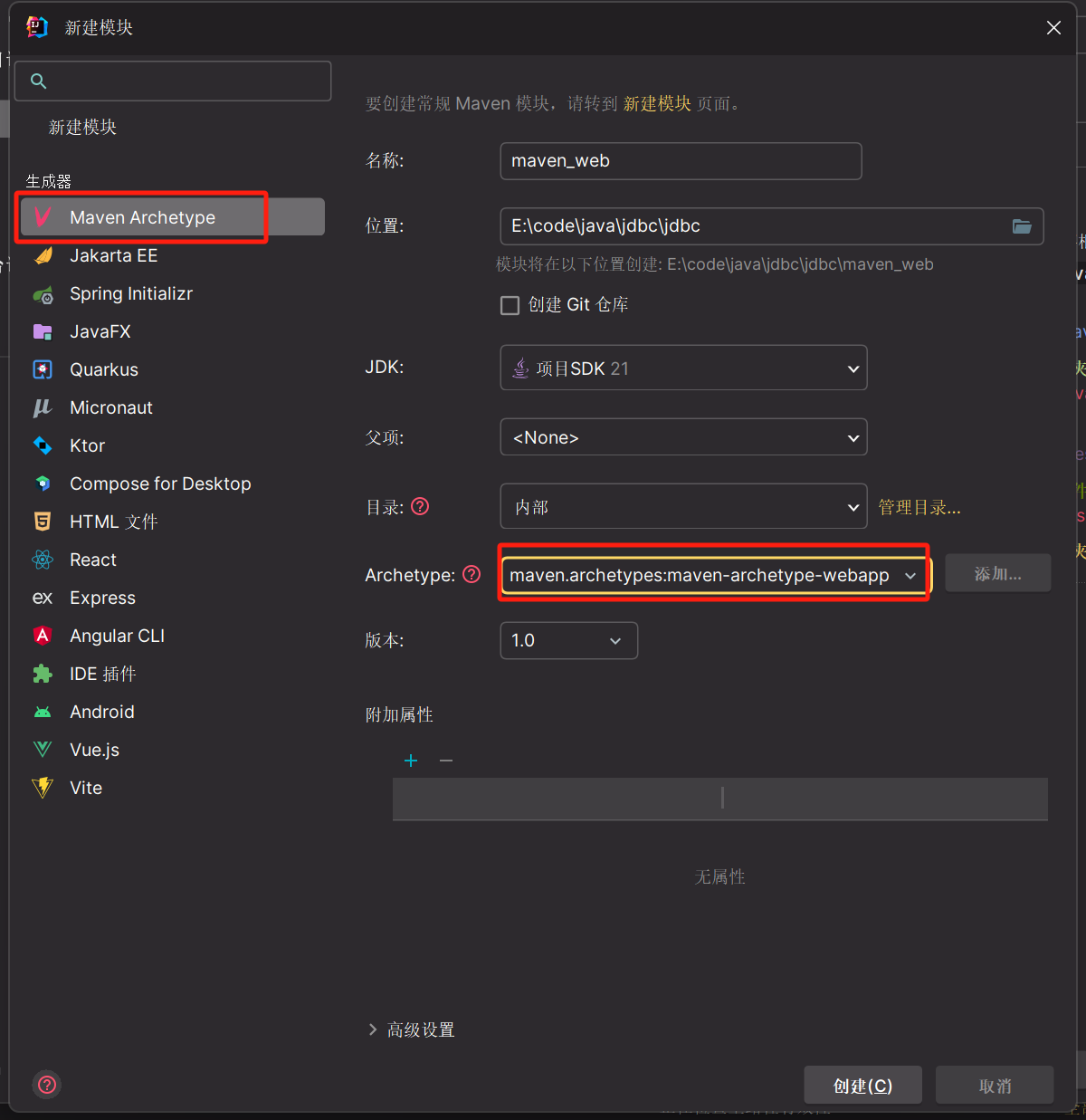The image size is (1086, 1120).
Task: Click the Maven Archetype generator icon
Action: click(43, 217)
